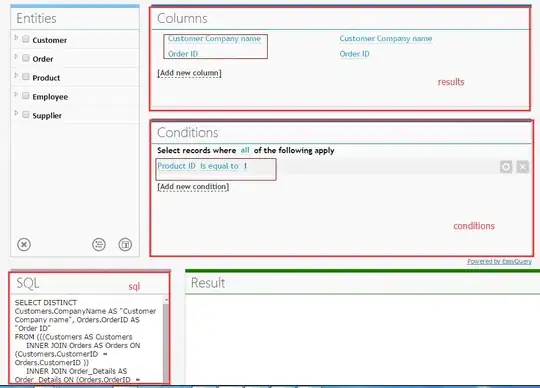Check the Customer entity checkbox
The image size is (540, 388).
25,39
